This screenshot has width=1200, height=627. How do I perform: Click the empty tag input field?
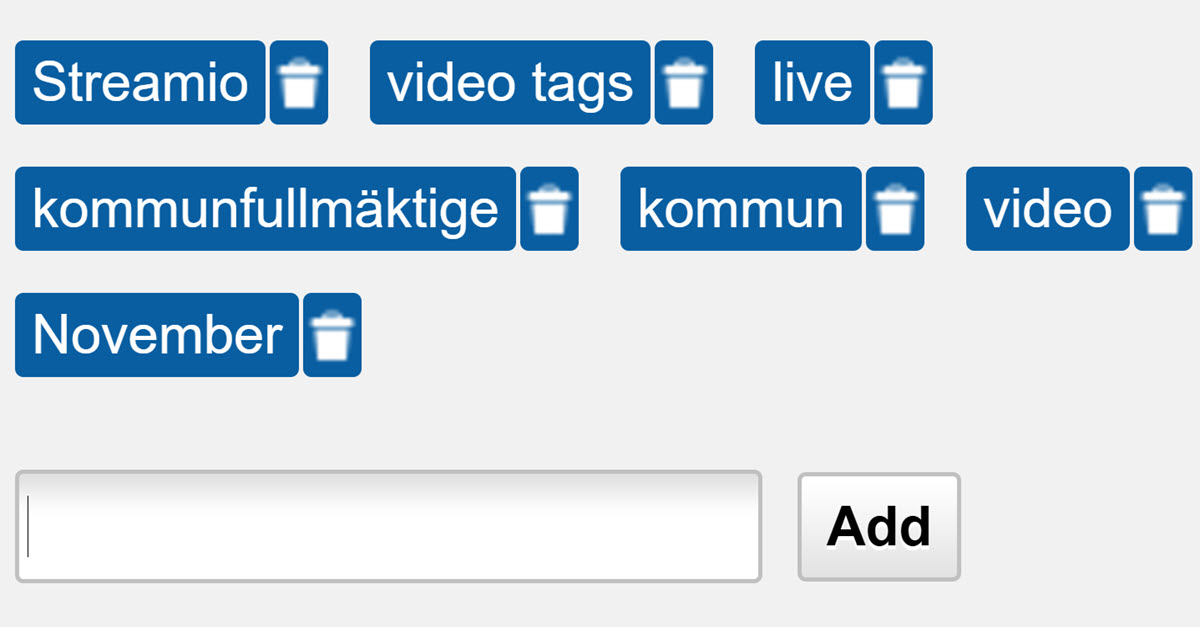[x=388, y=525]
